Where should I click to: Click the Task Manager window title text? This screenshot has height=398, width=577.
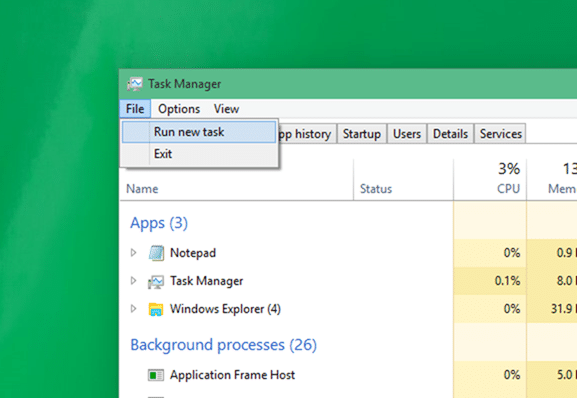pos(185,84)
